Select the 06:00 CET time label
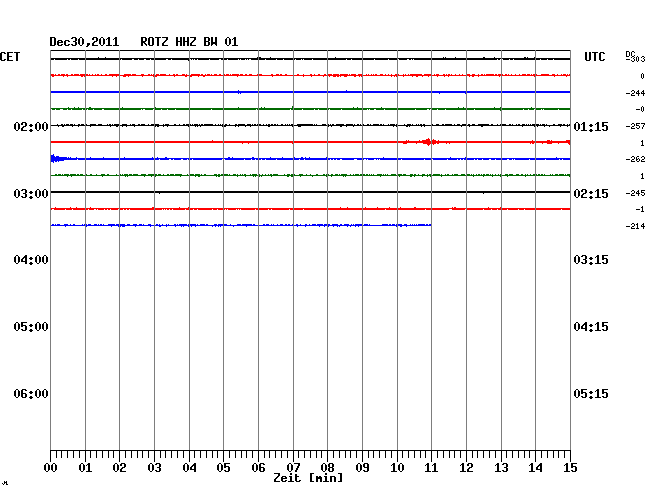650x494 pixels. click(31, 394)
